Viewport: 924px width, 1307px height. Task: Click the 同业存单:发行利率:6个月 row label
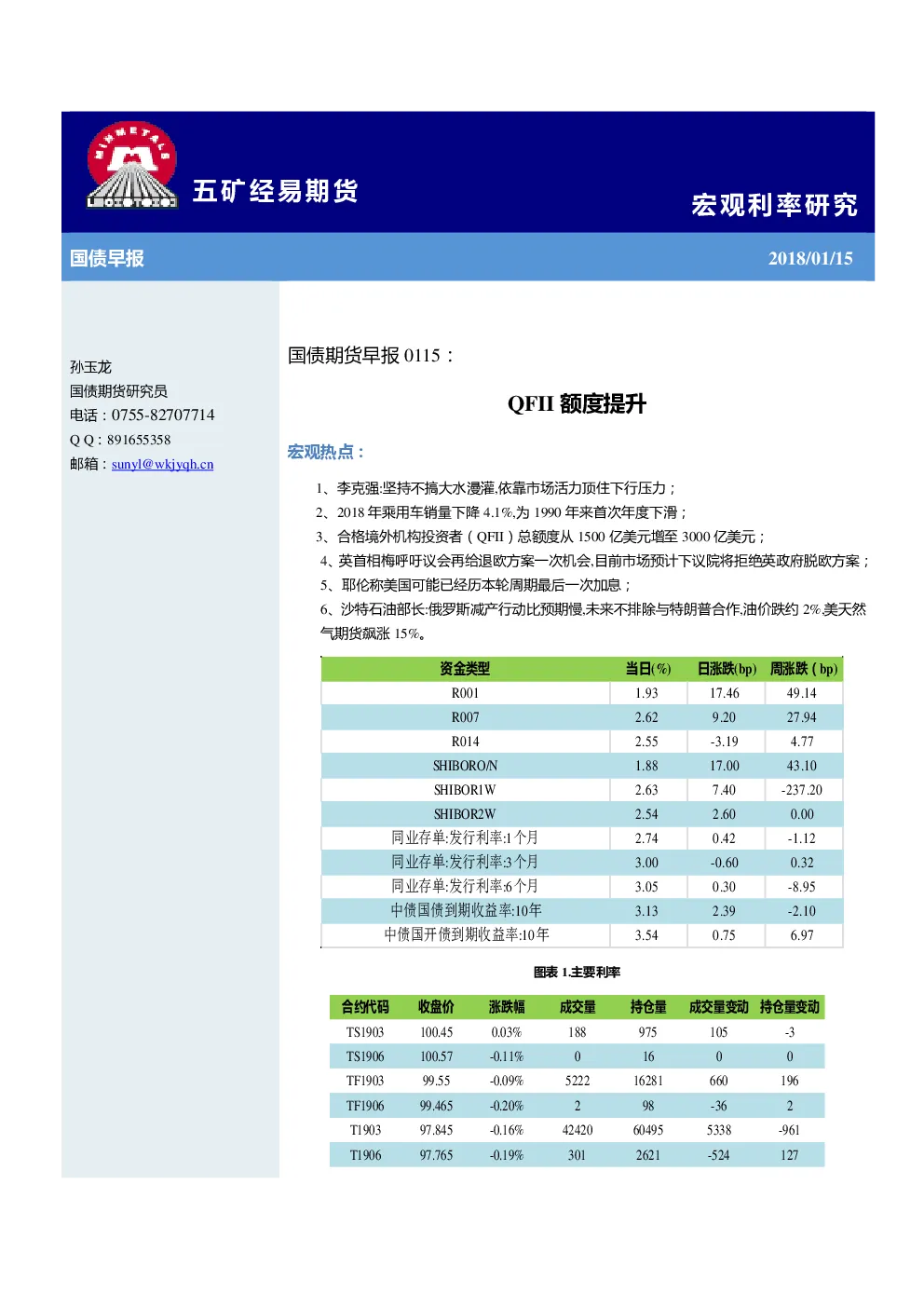pos(465,886)
